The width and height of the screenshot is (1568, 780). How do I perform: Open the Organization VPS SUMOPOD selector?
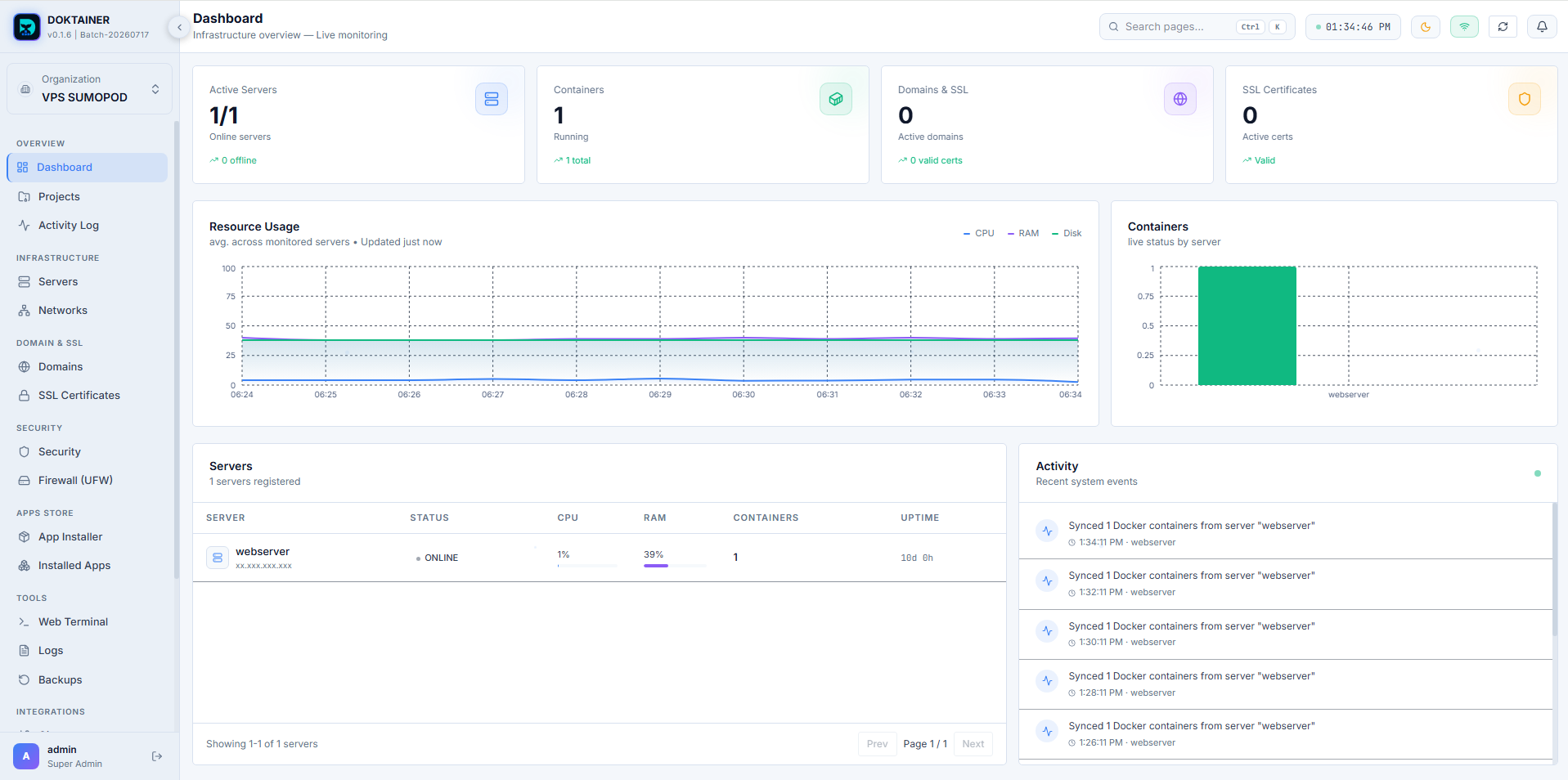(89, 88)
